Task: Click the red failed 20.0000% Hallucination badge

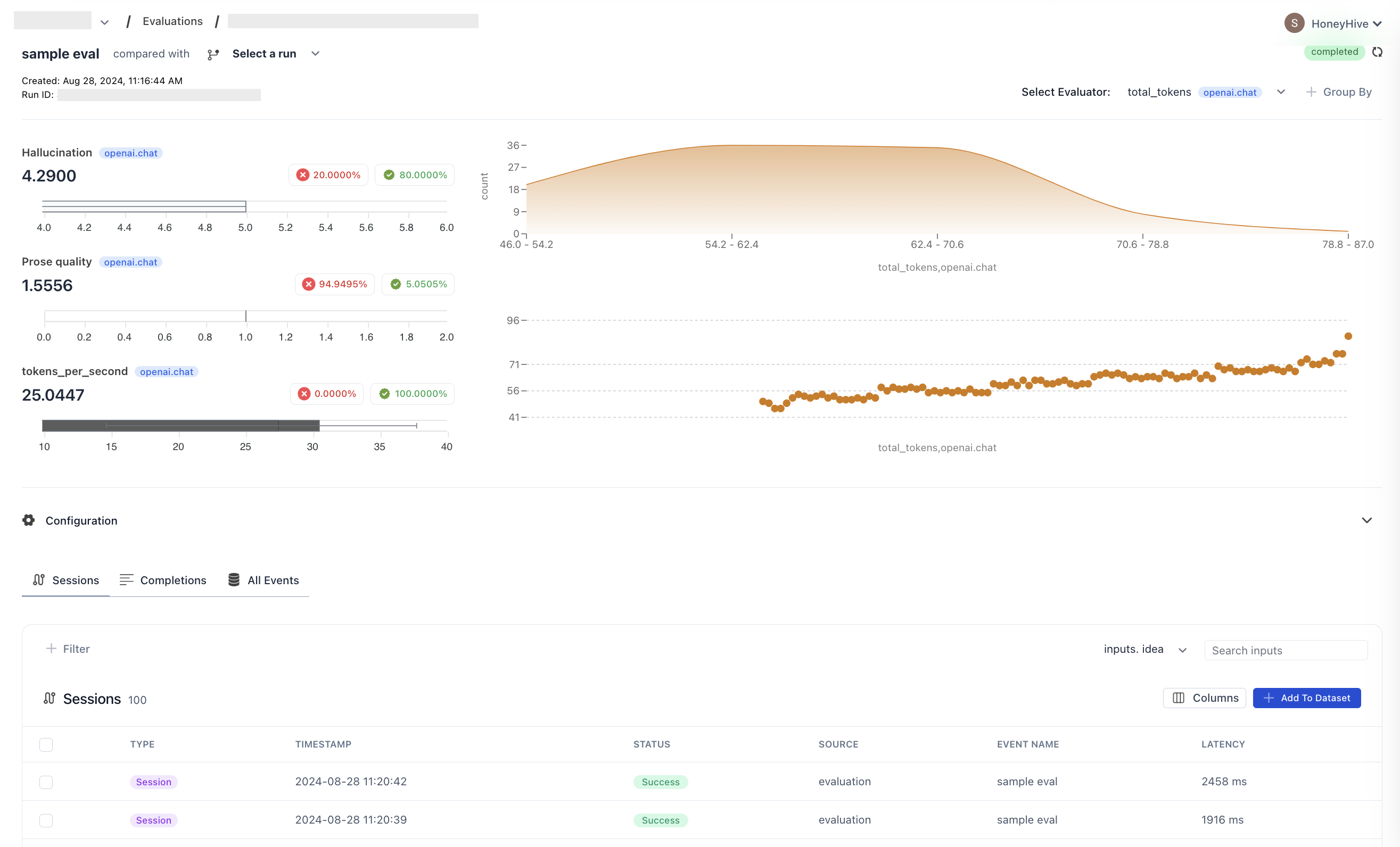Action: (x=328, y=175)
